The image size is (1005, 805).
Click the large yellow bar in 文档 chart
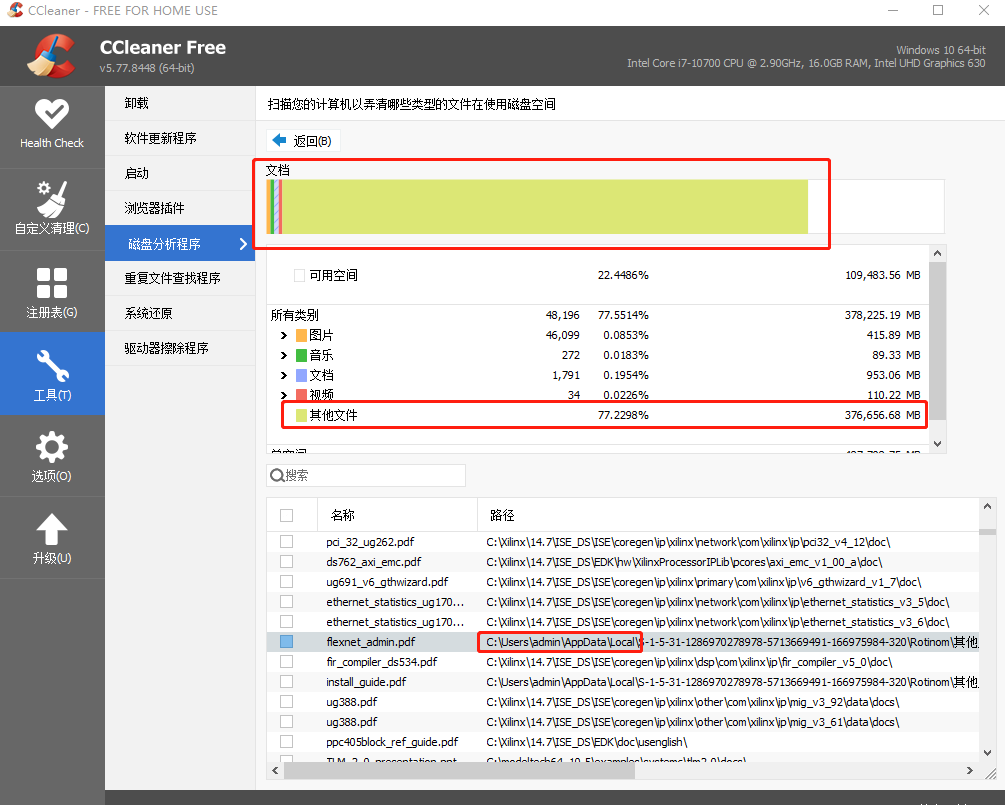click(x=545, y=206)
